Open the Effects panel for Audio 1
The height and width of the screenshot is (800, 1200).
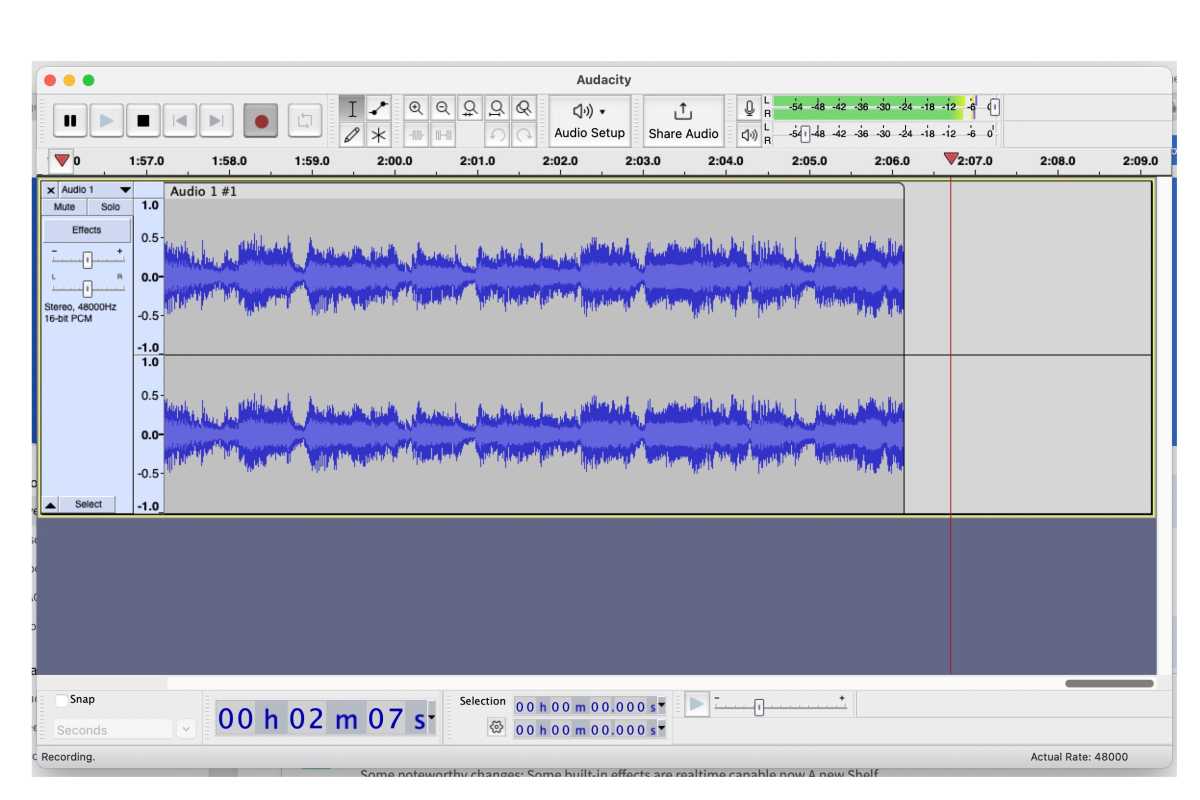[87, 230]
